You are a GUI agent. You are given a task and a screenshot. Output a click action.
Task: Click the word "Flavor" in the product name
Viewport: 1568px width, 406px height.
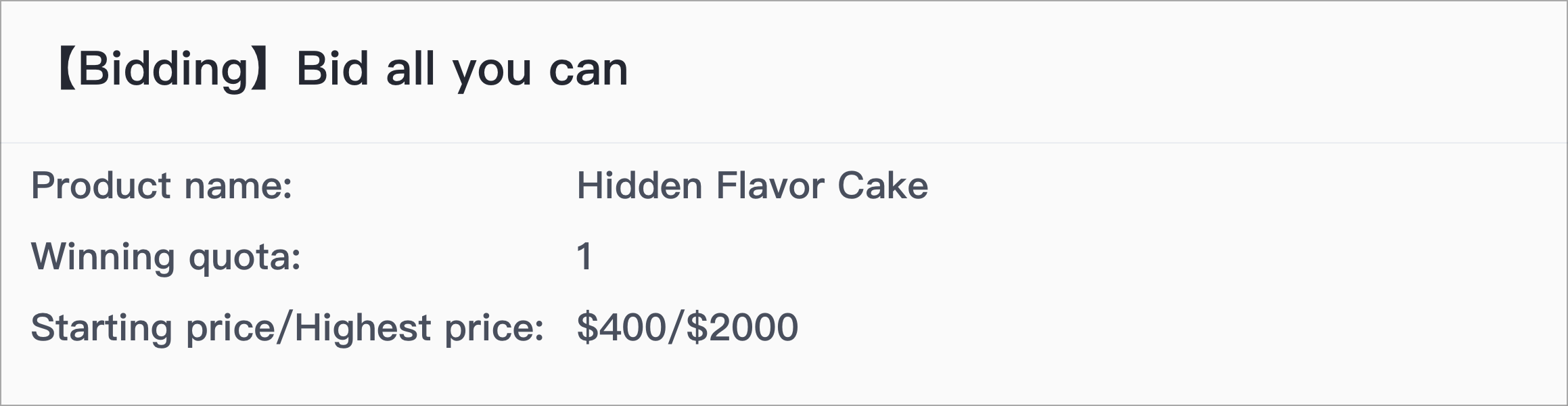[770, 185]
